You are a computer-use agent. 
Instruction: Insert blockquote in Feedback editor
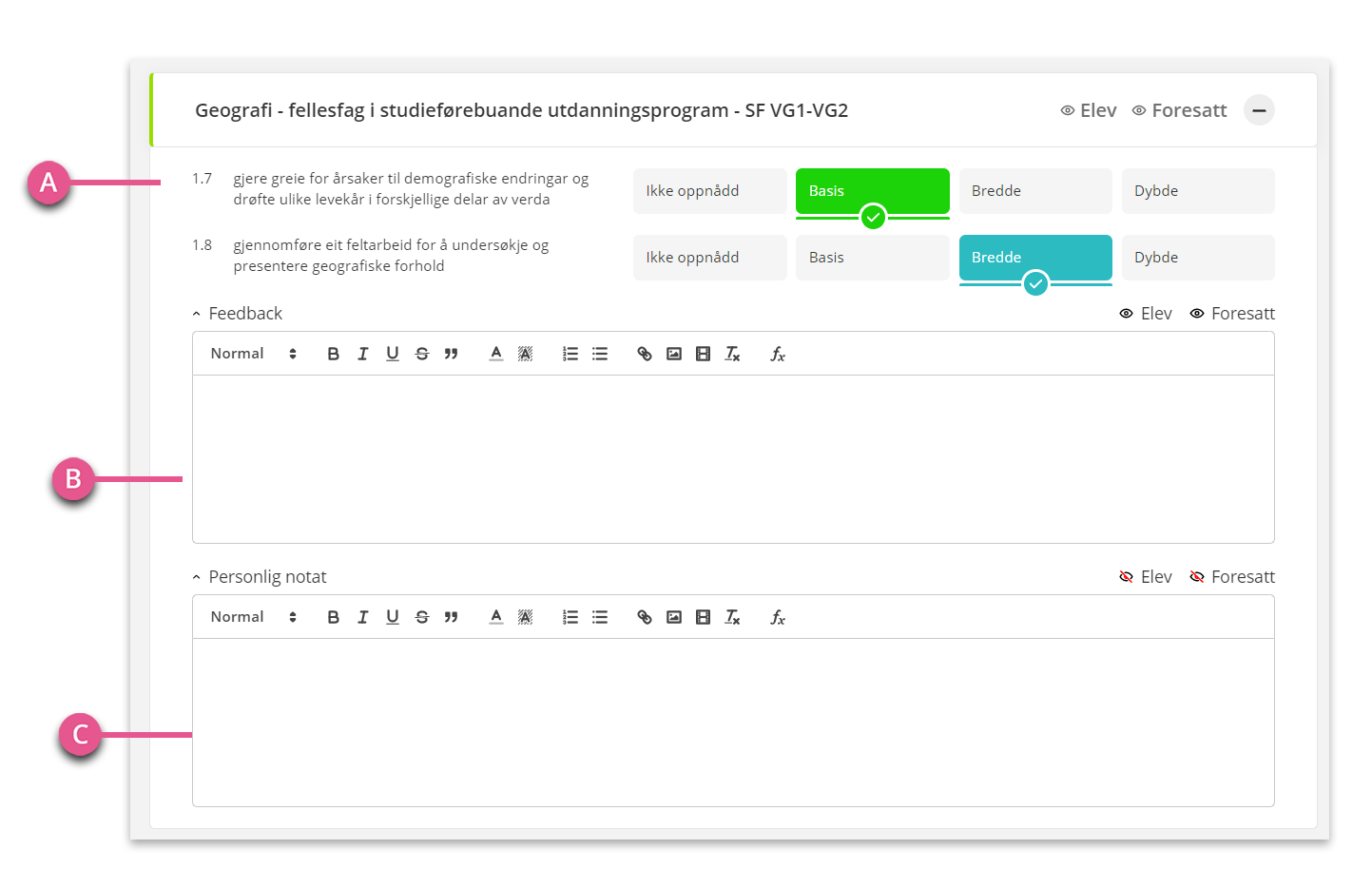(452, 354)
